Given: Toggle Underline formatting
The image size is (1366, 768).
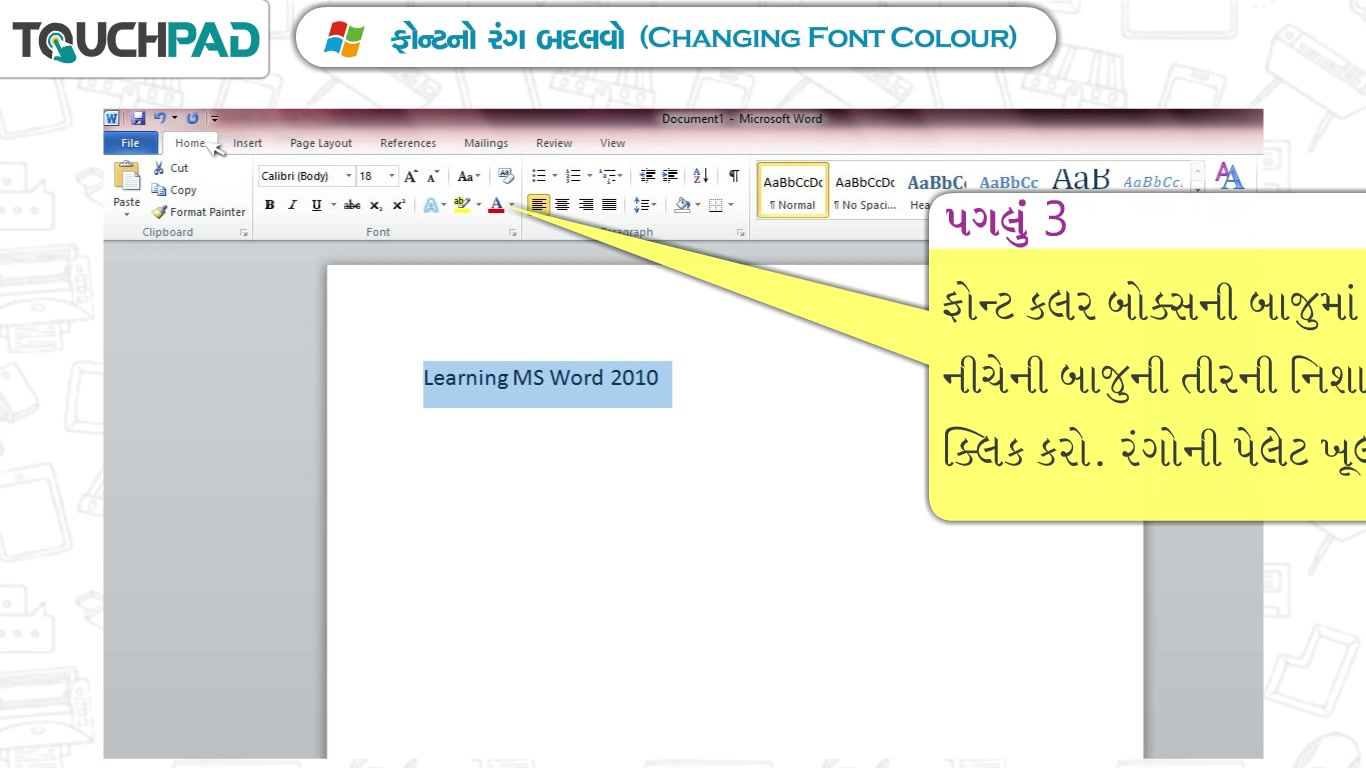Looking at the screenshot, I should (x=316, y=205).
